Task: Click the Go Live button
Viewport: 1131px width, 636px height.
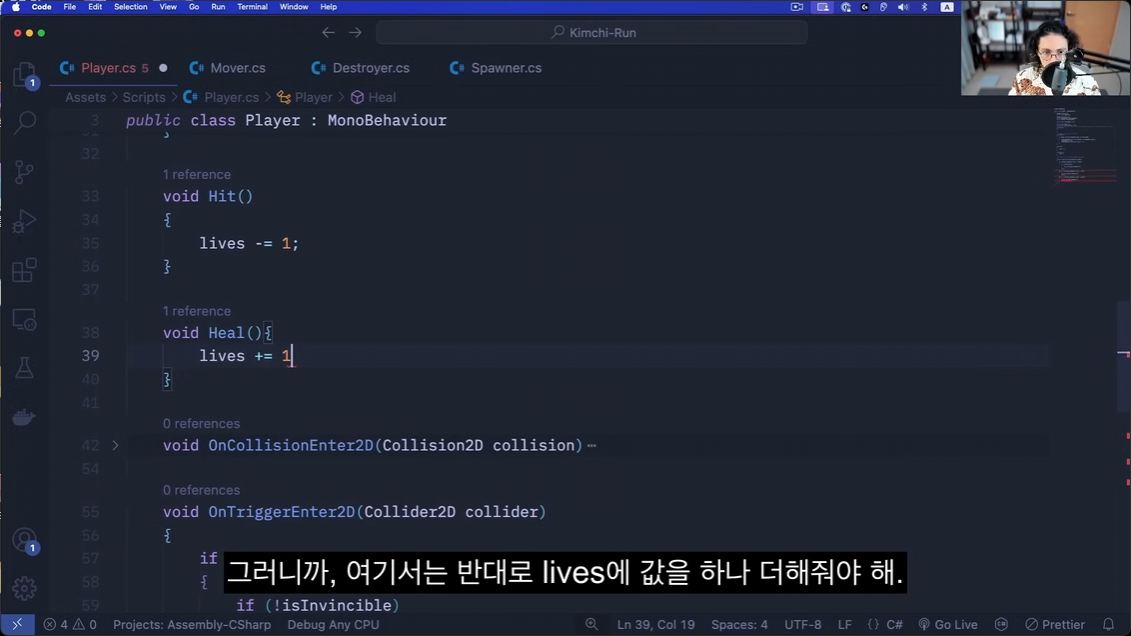Action: click(948, 624)
